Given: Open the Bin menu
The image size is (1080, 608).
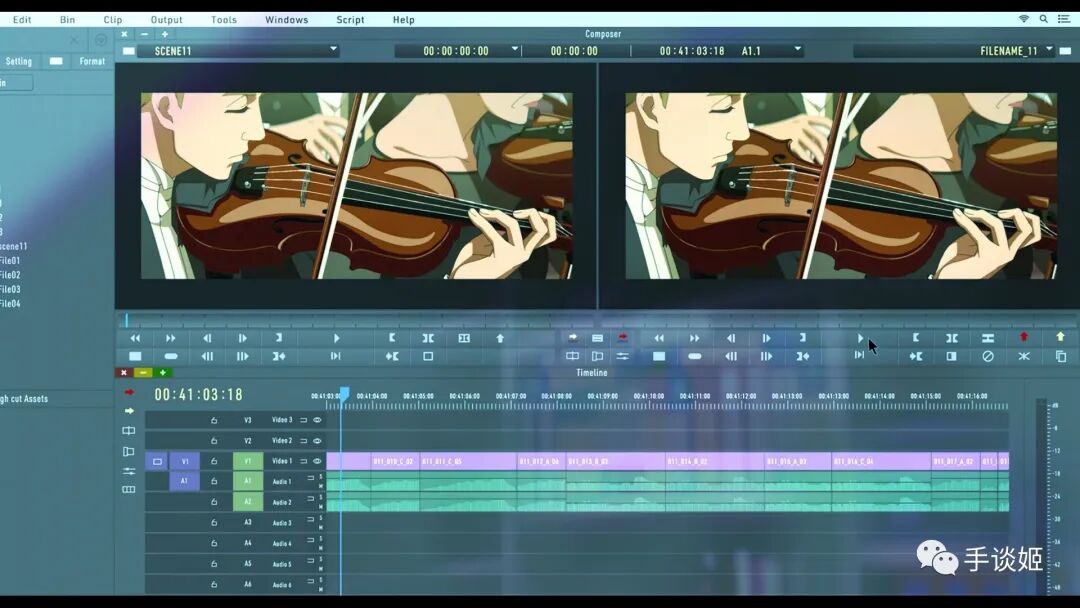Looking at the screenshot, I should point(68,19).
